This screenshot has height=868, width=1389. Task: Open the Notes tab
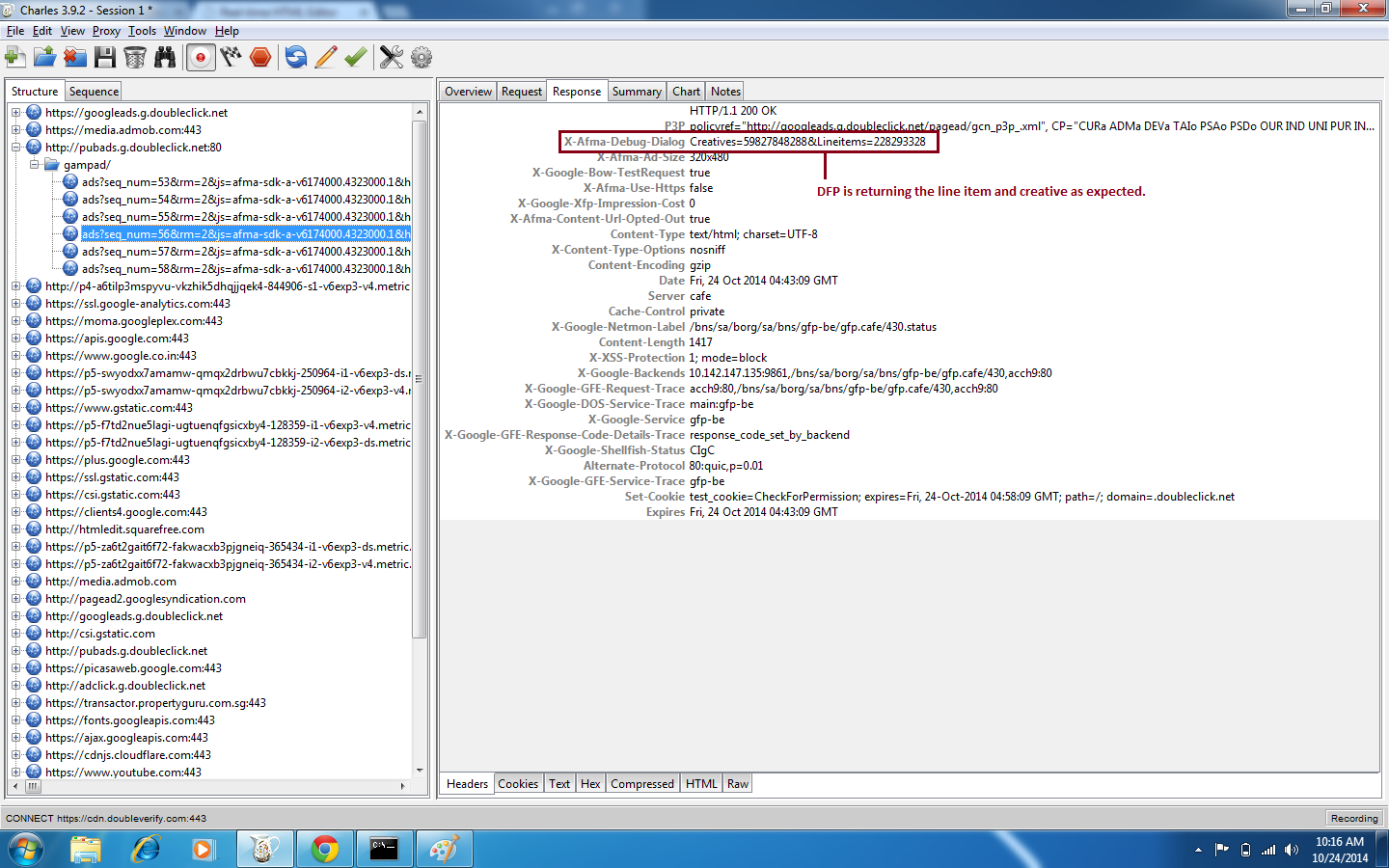click(x=726, y=92)
